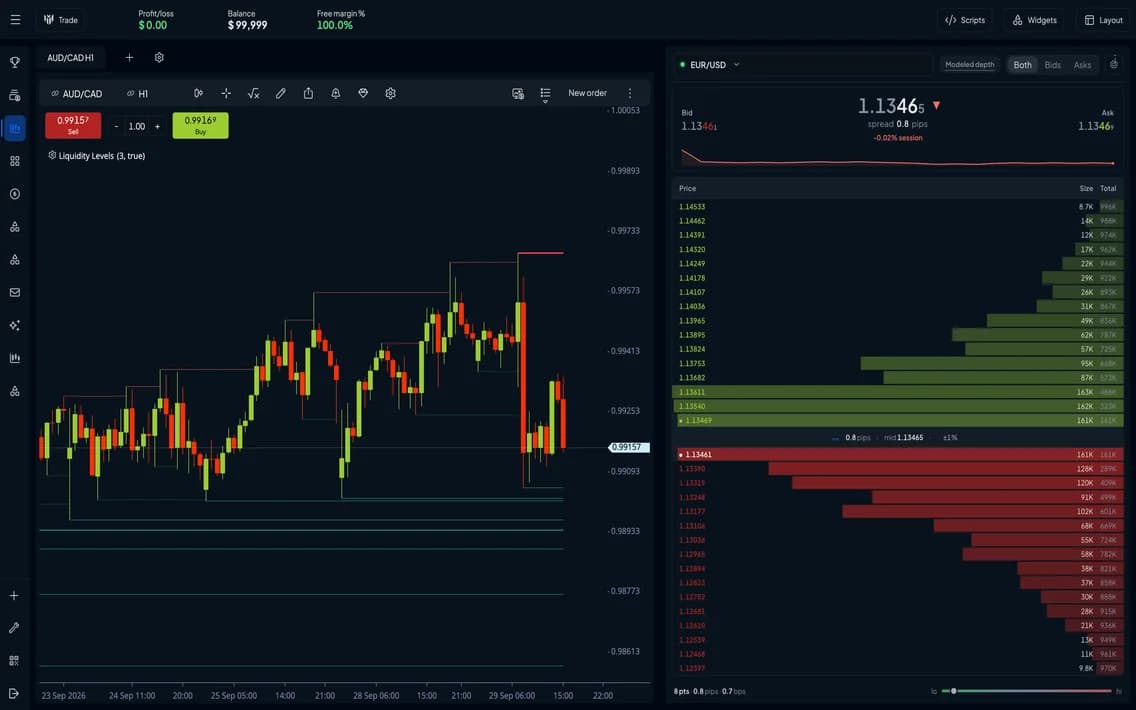The image size is (1136, 710).
Task: Click the 0.99157 current price marker
Action: pyautogui.click(x=629, y=447)
